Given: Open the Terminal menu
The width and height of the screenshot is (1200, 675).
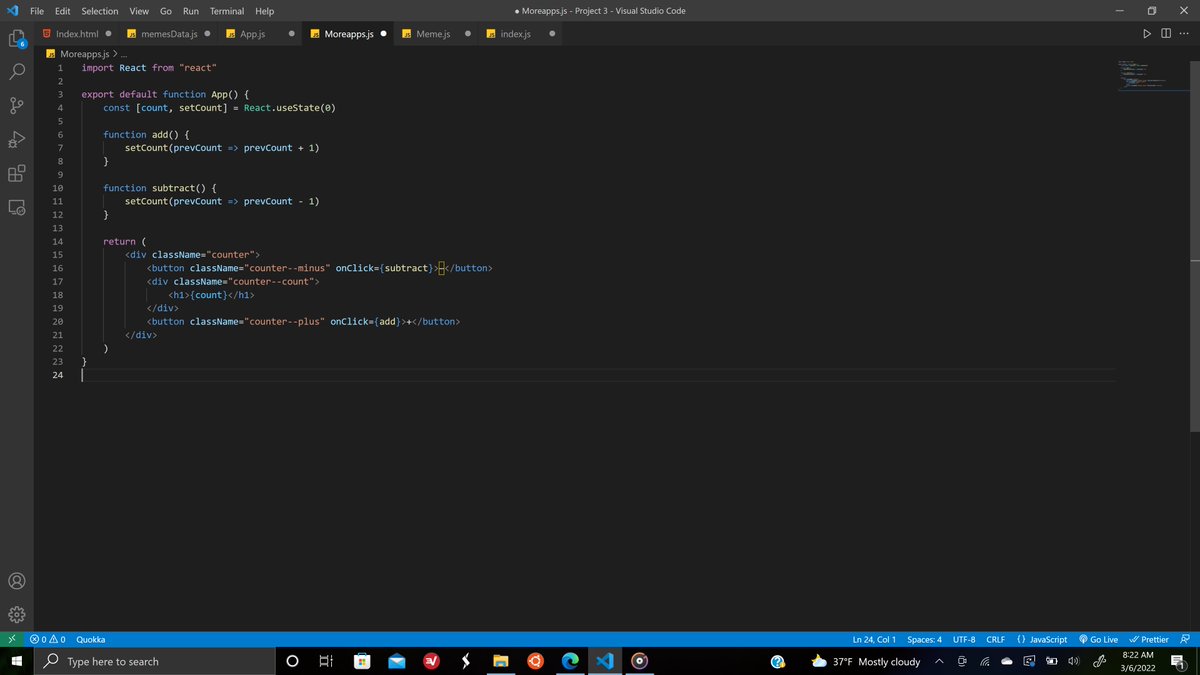Looking at the screenshot, I should point(227,10).
